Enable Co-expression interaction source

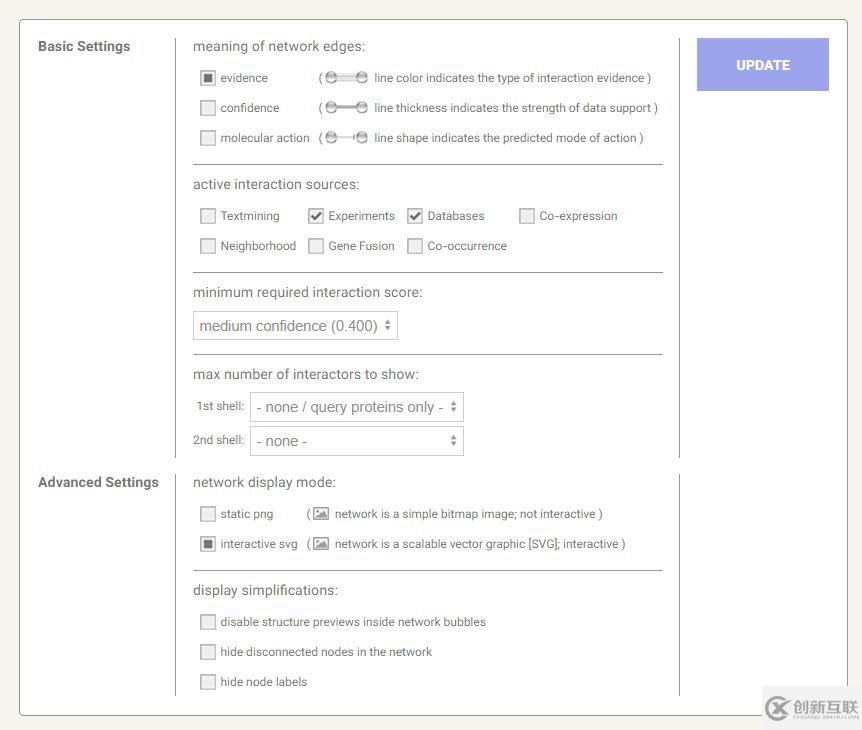point(527,216)
